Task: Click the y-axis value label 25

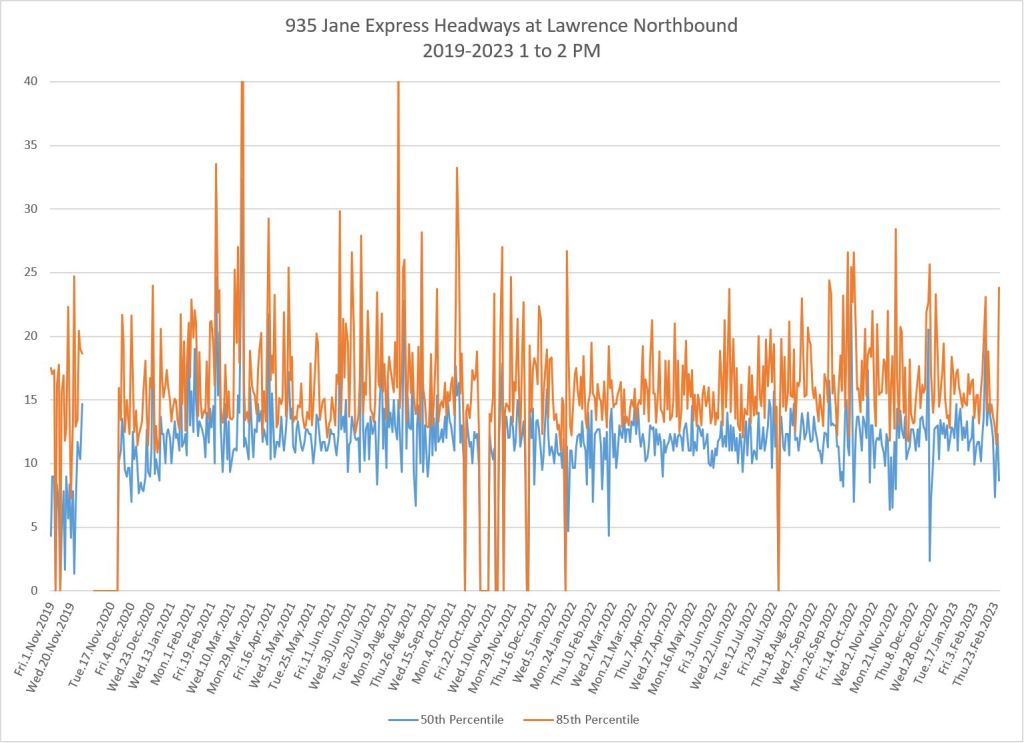Action: (32, 272)
